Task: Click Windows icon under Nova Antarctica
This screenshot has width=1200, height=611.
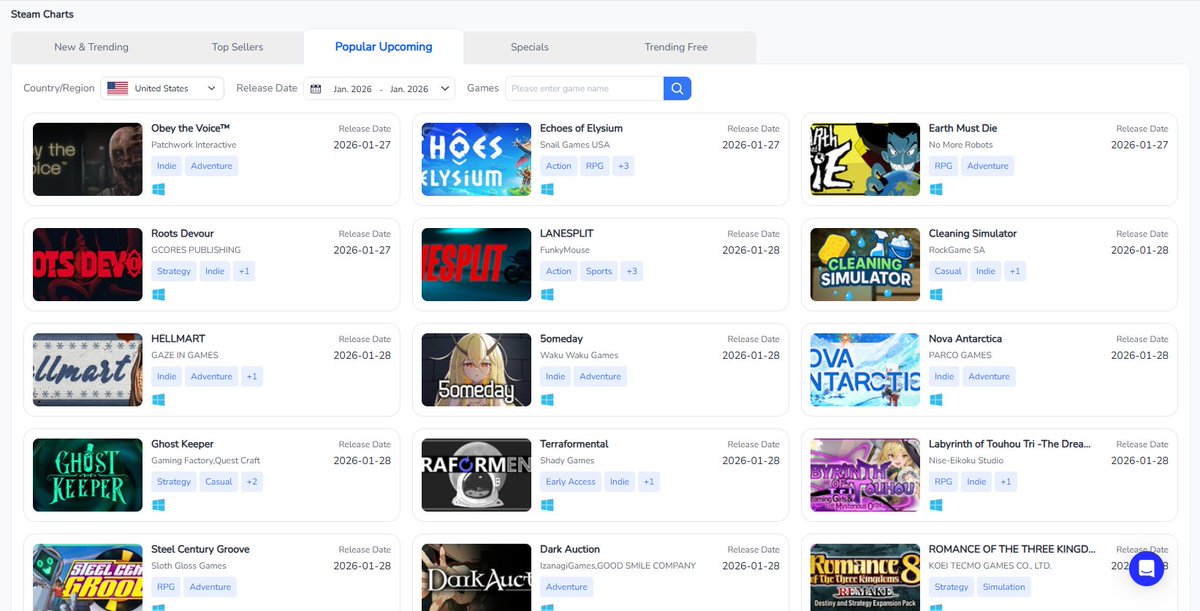Action: 936,399
